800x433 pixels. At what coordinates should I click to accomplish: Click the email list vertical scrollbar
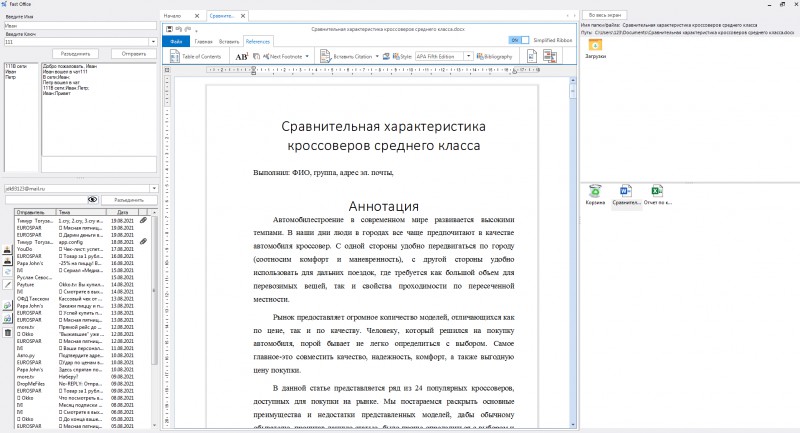(154, 321)
